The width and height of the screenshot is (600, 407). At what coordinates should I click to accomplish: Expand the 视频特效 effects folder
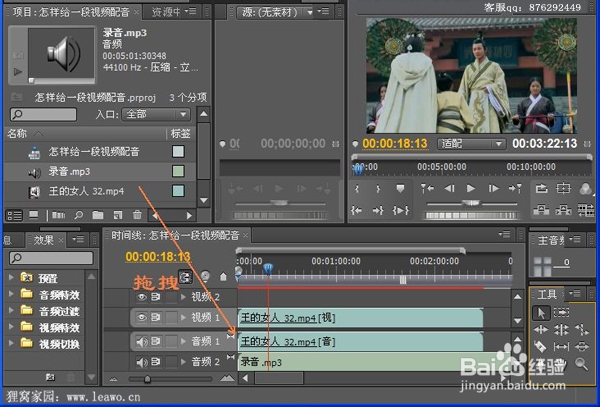click(x=11, y=326)
